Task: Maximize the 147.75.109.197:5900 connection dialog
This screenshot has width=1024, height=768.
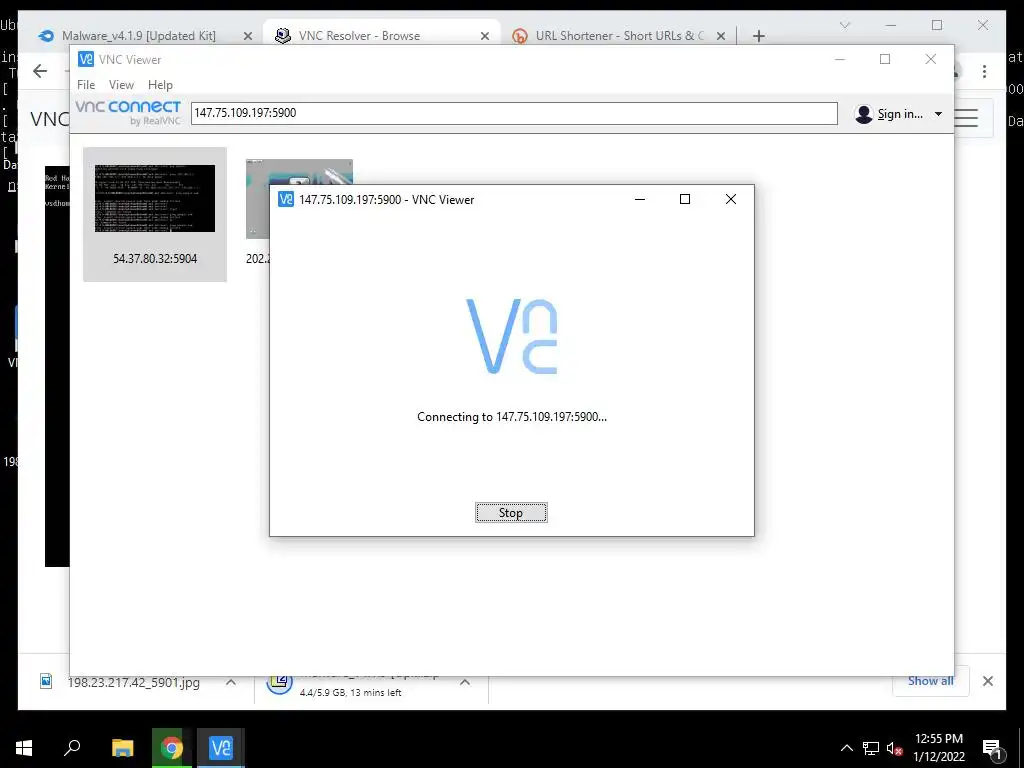Action: click(684, 199)
